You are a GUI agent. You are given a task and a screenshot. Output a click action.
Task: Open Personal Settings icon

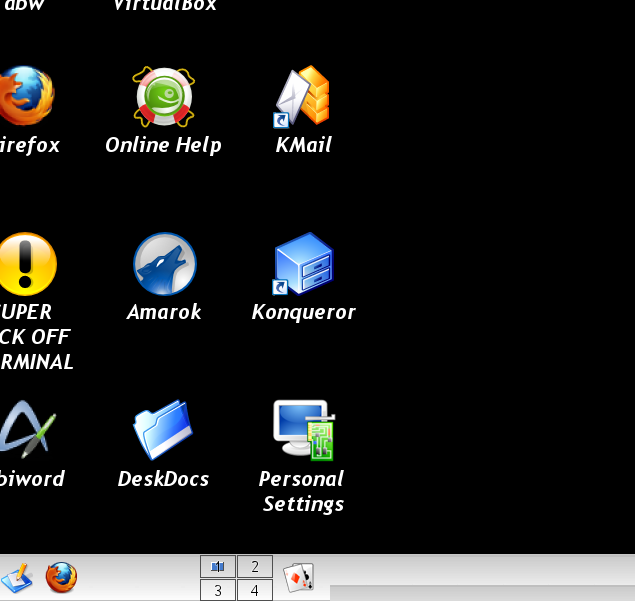point(304,430)
